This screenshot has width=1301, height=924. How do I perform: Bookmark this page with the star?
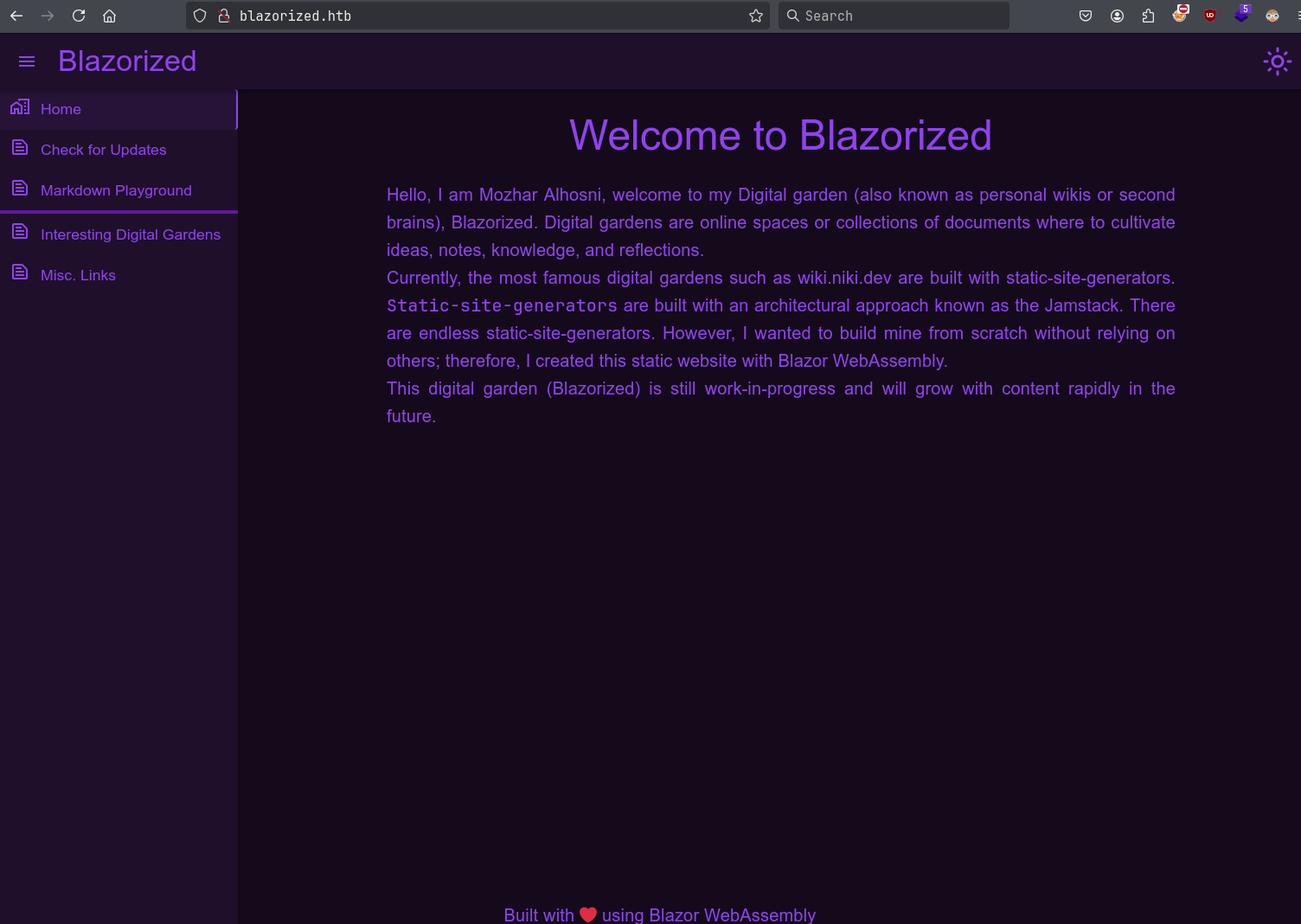[756, 16]
